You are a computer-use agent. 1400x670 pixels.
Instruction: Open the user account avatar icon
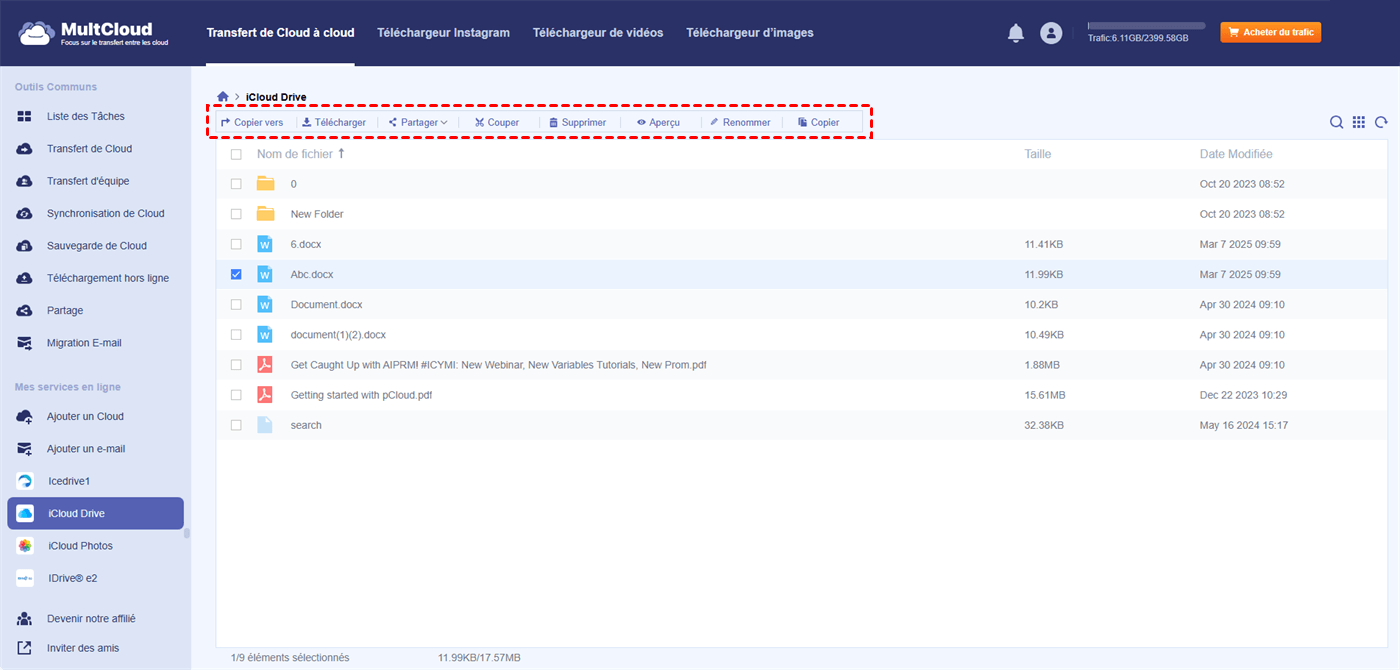(x=1051, y=33)
